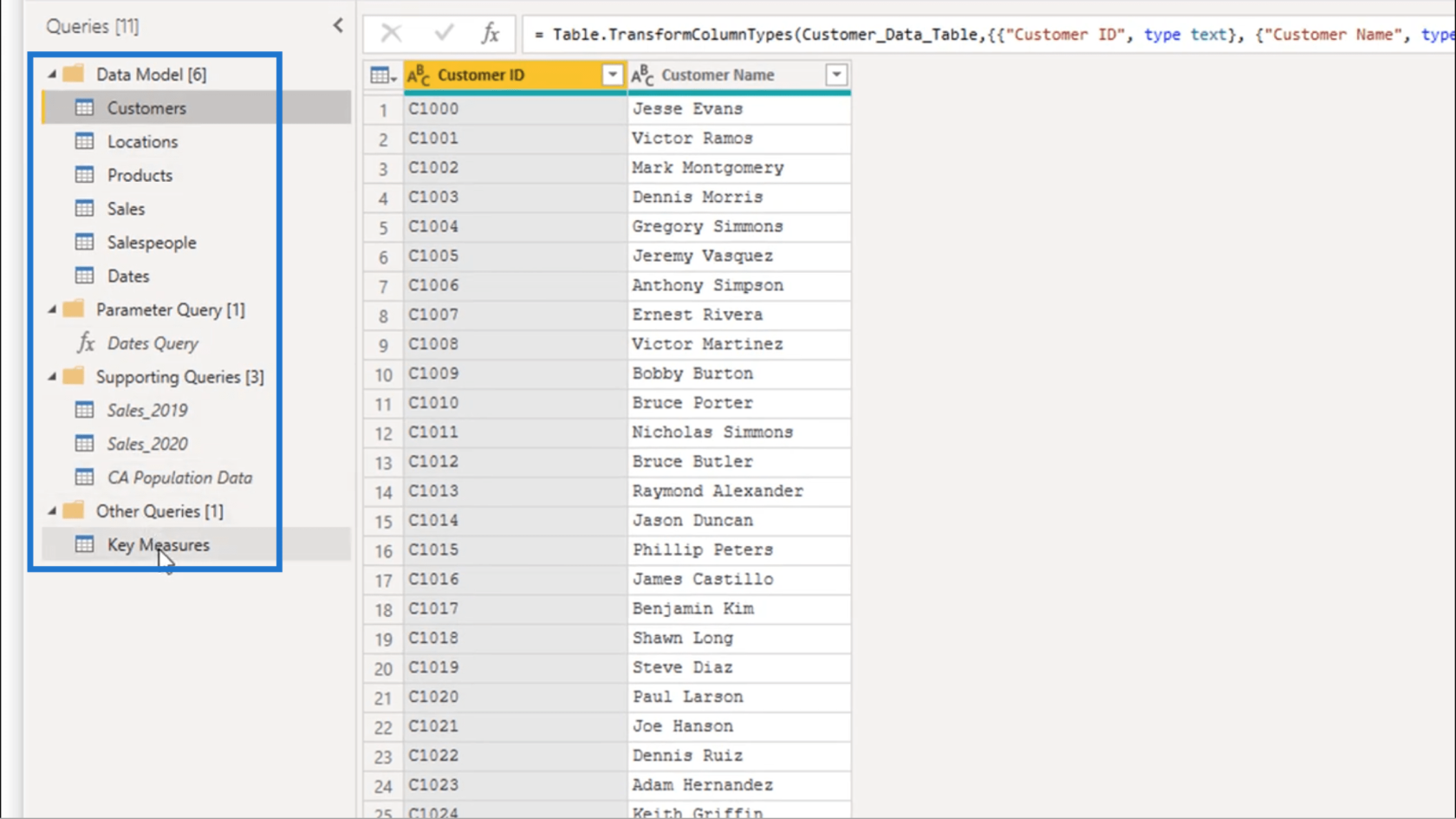This screenshot has width=1456, height=819.
Task: Click the cell containing C1020
Action: 515,697
